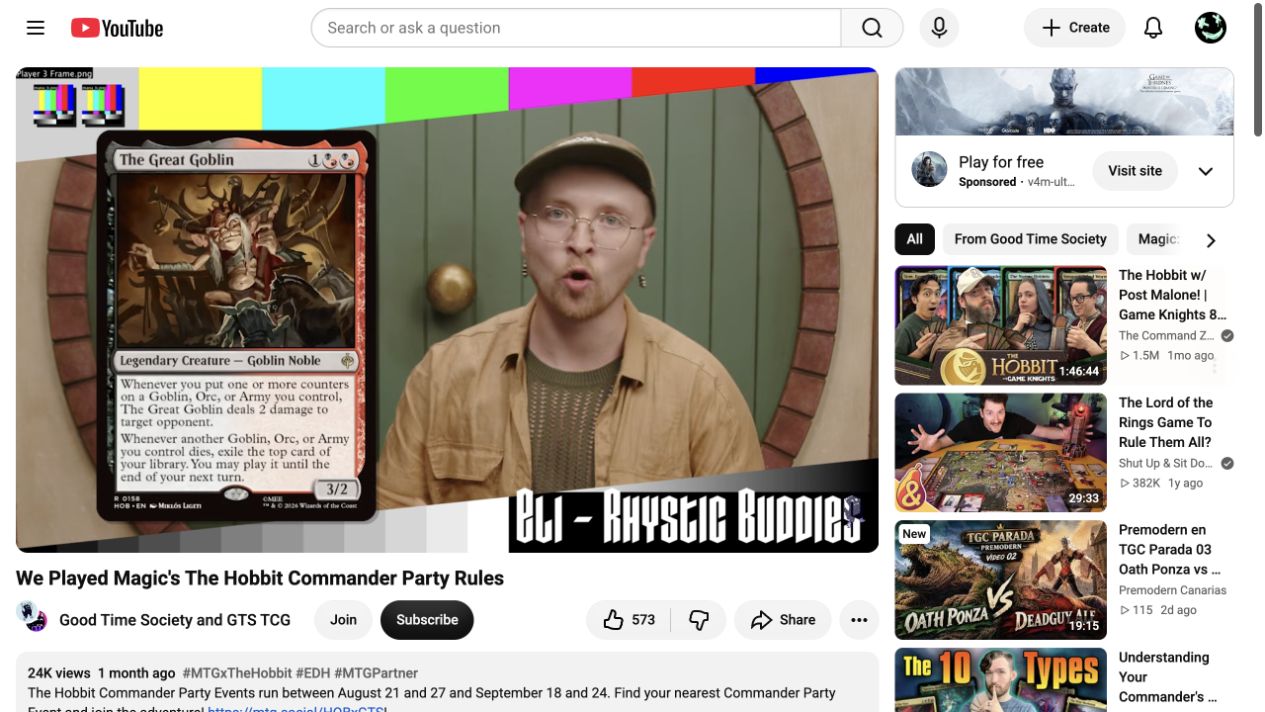Image resolution: width=1265 pixels, height=712 pixels.
Task: Click the Create button
Action: click(1075, 28)
